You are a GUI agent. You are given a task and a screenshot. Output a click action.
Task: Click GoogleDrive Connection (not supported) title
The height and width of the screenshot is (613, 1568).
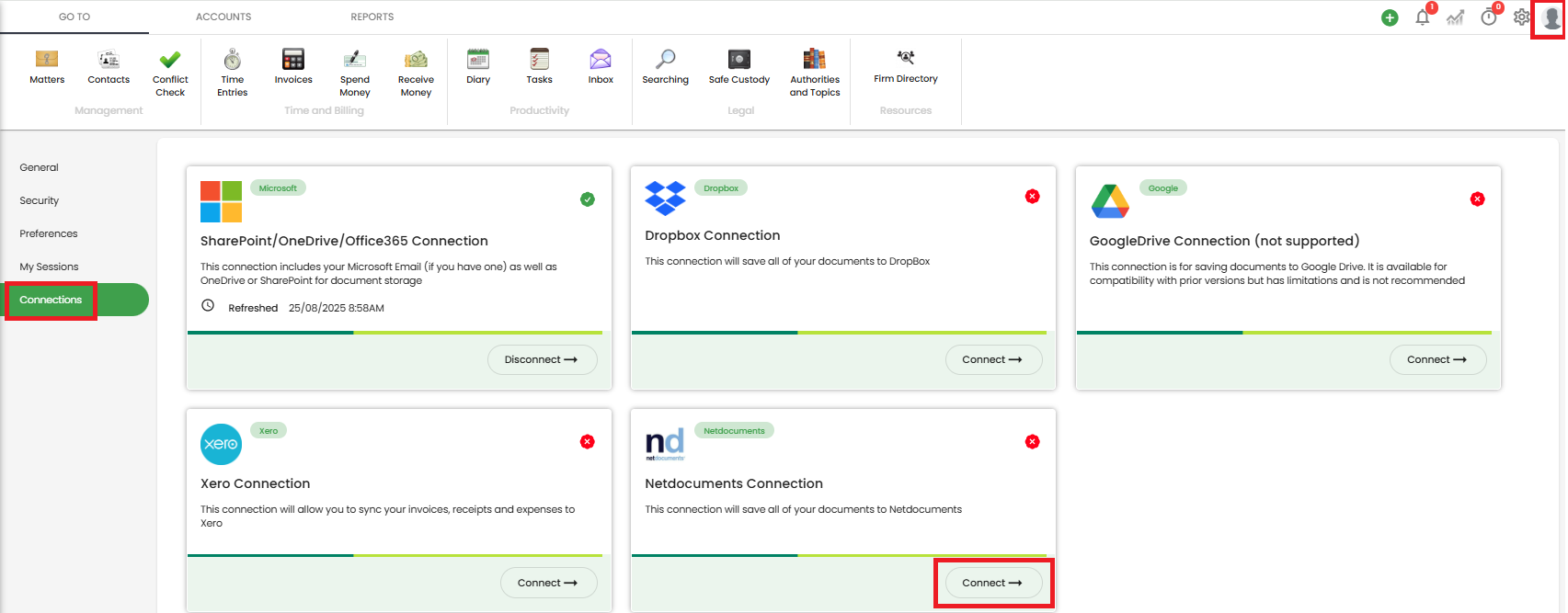pyautogui.click(x=1224, y=241)
